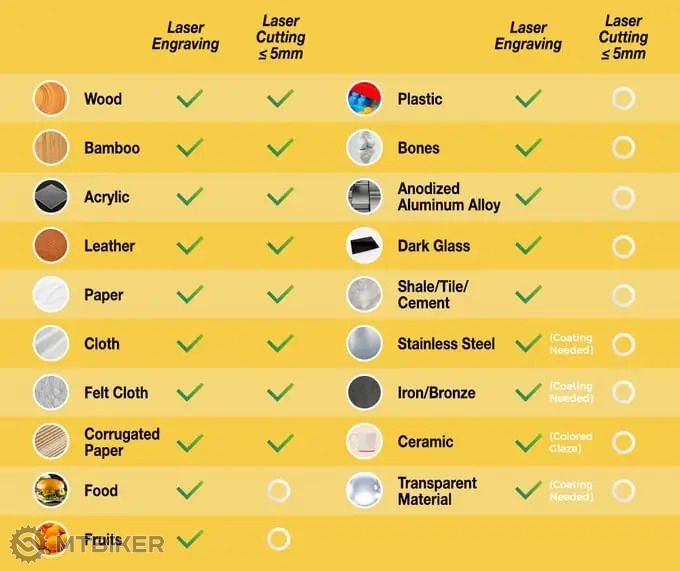Select the Food laser cutting circle
Viewport: 680px width, 571px height.
(x=279, y=491)
